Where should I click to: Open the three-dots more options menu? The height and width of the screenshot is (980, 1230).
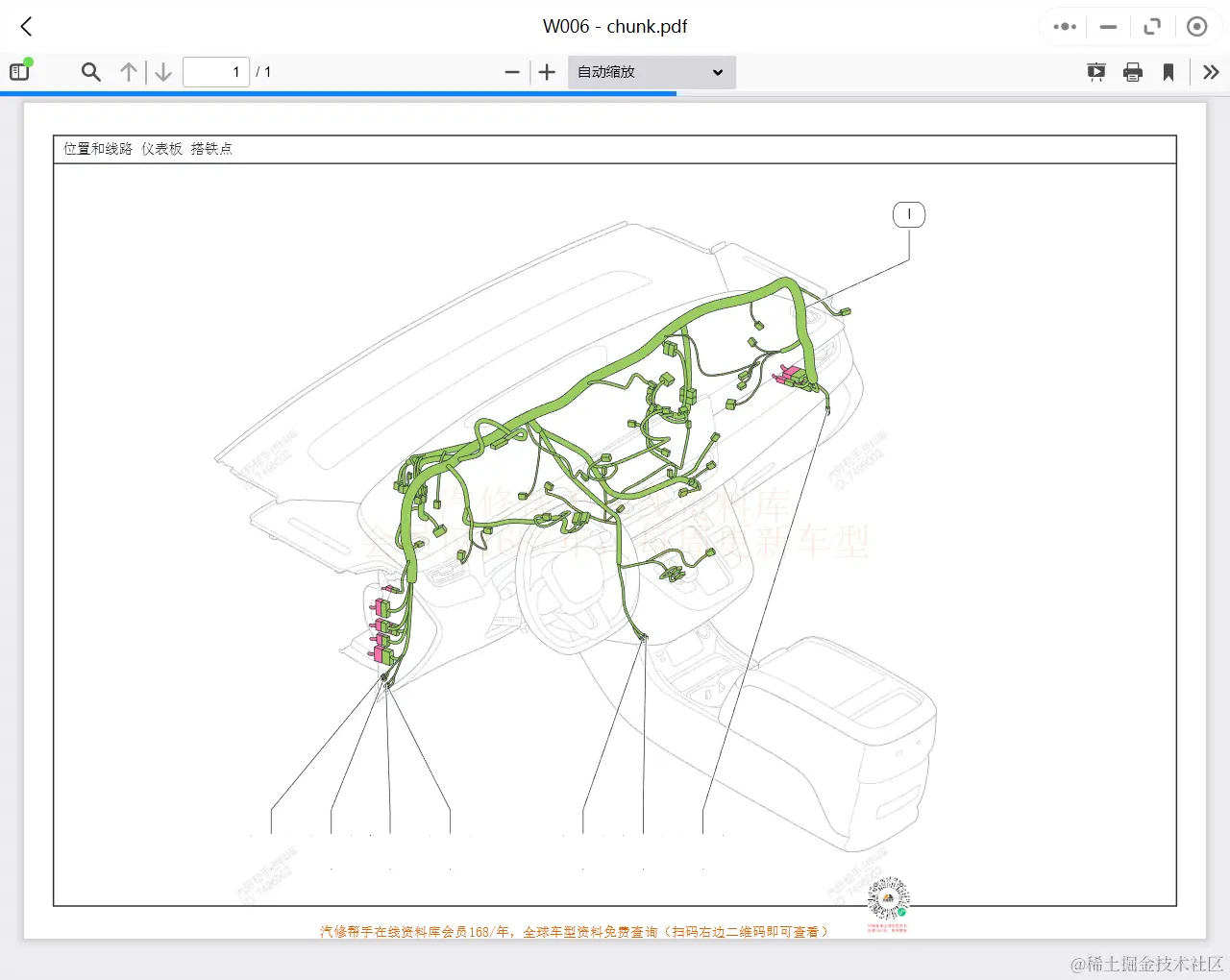[1065, 27]
